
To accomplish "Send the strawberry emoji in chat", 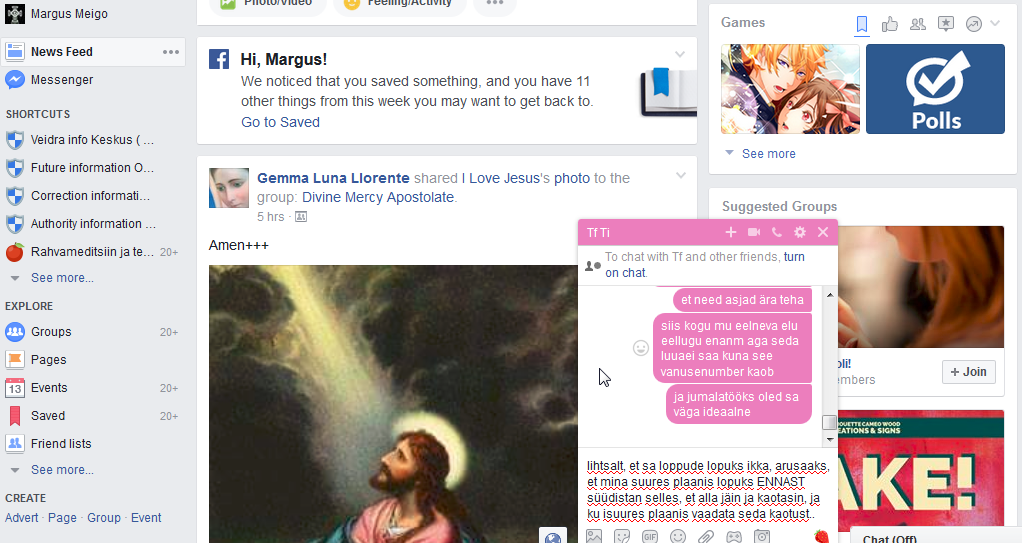I will [x=822, y=536].
